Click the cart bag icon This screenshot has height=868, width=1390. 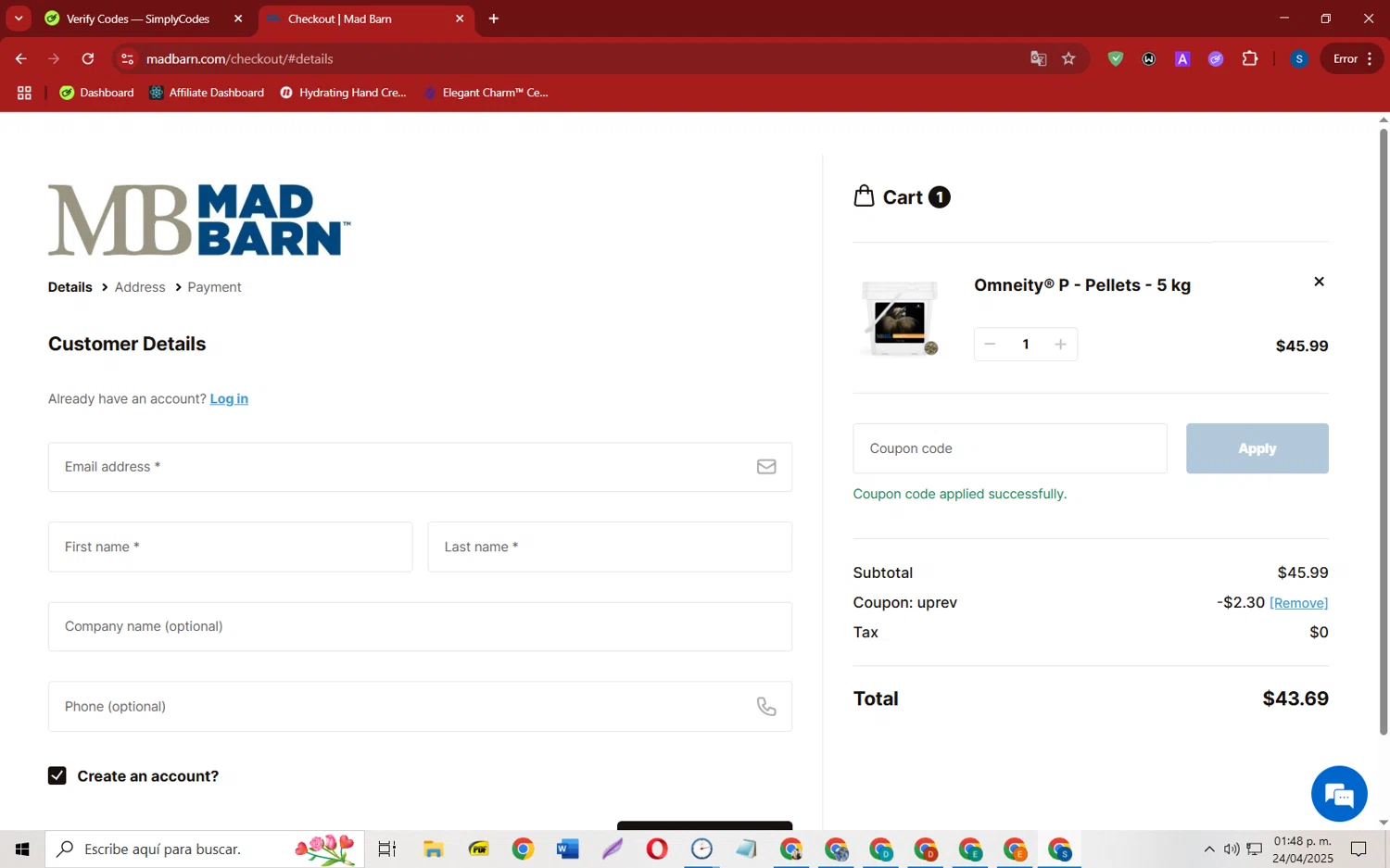(x=864, y=196)
